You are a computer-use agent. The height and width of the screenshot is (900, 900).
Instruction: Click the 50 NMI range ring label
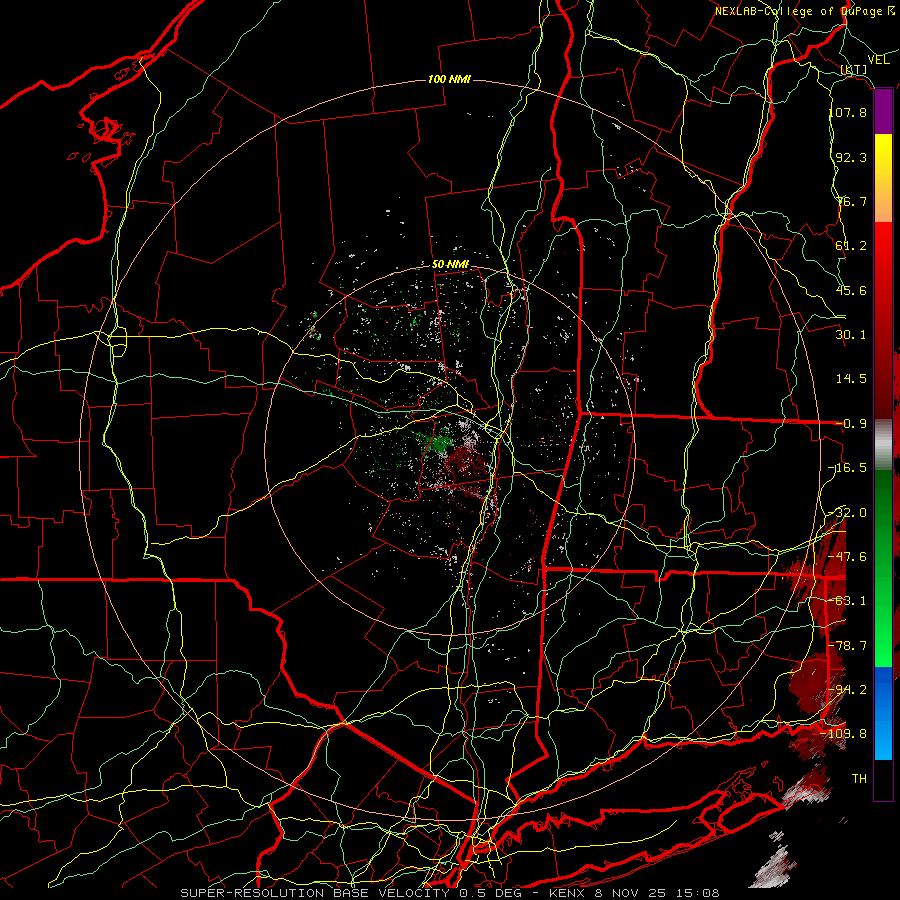point(451,265)
